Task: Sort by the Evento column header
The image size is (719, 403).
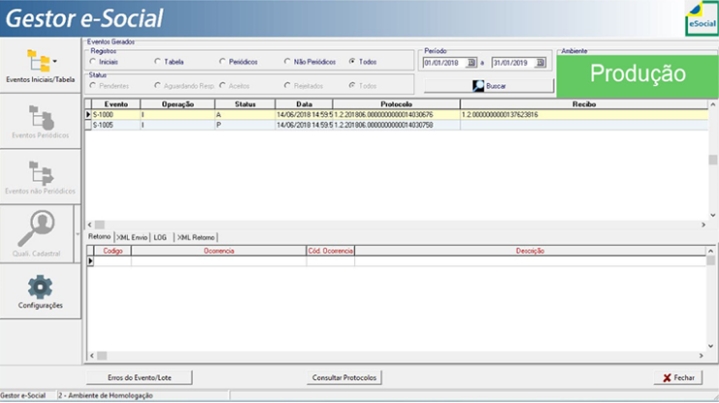Action: click(x=116, y=104)
